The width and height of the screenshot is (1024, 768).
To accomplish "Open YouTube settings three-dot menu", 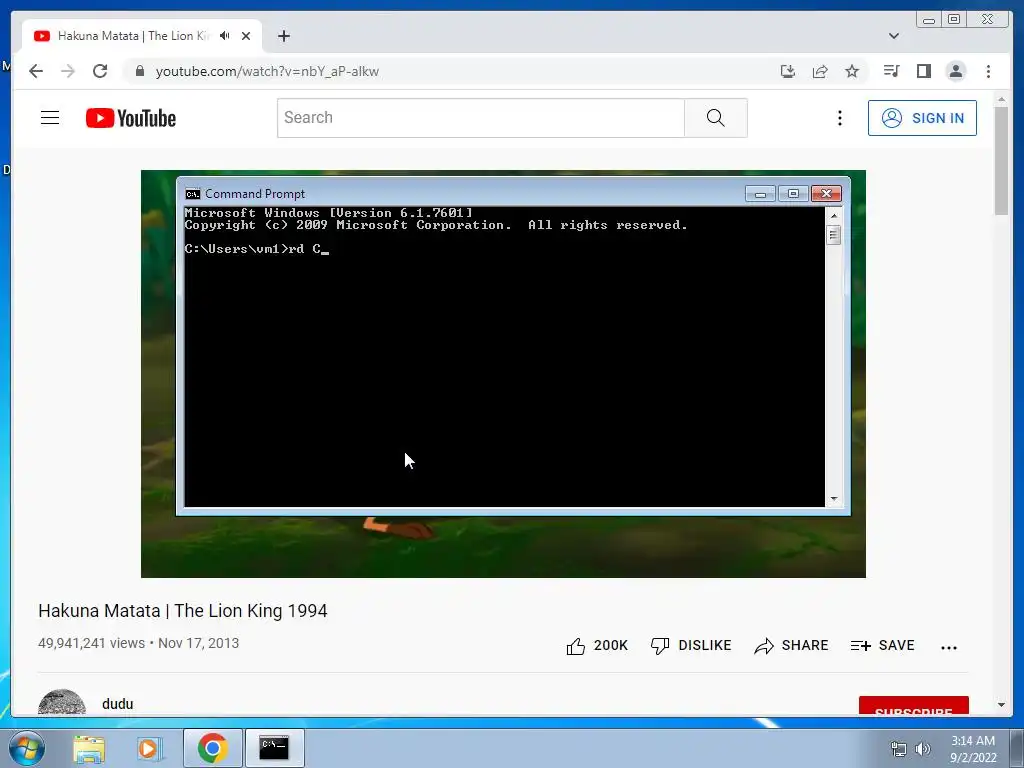I will pyautogui.click(x=840, y=118).
